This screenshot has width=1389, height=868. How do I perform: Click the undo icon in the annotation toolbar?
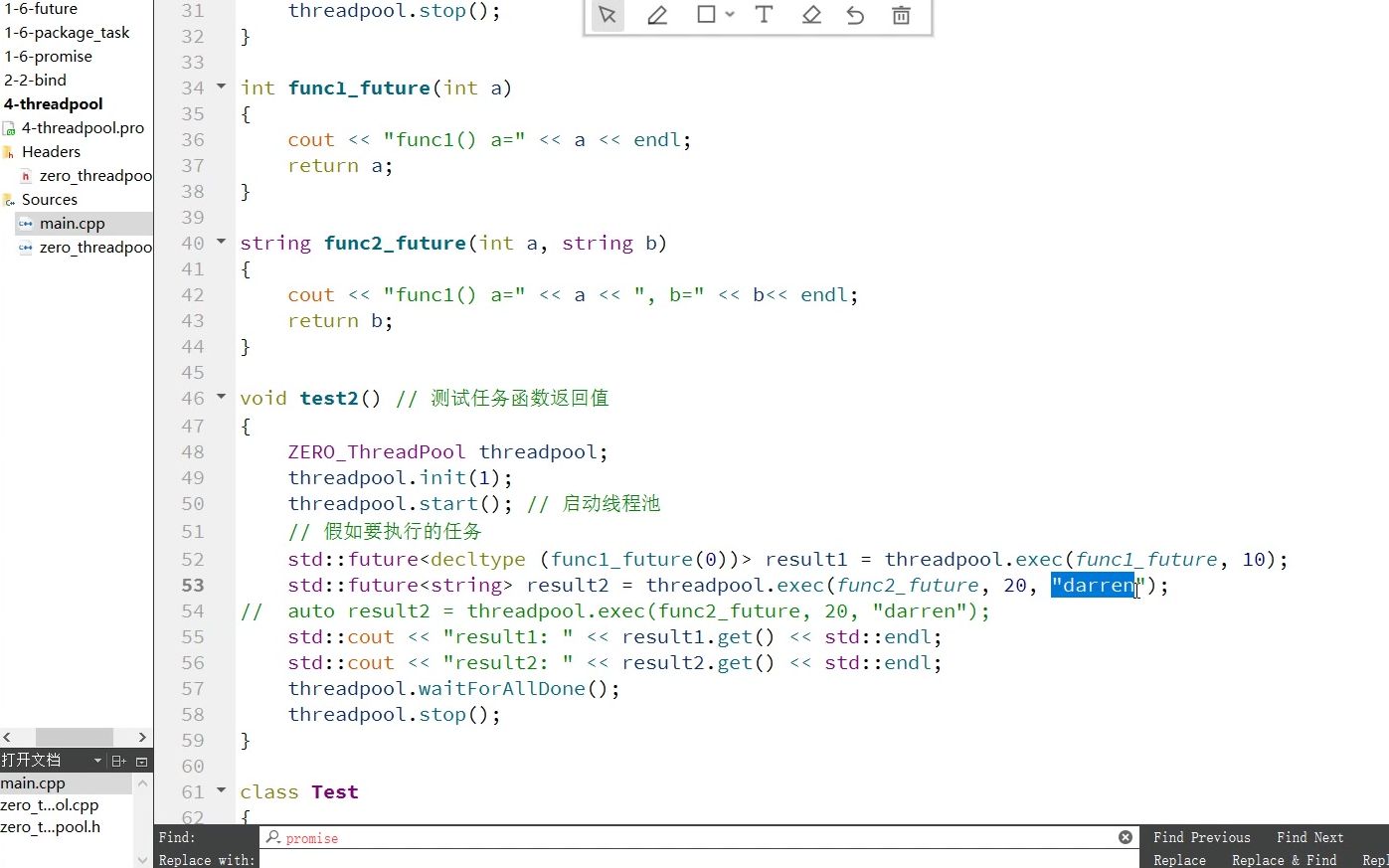(x=855, y=15)
